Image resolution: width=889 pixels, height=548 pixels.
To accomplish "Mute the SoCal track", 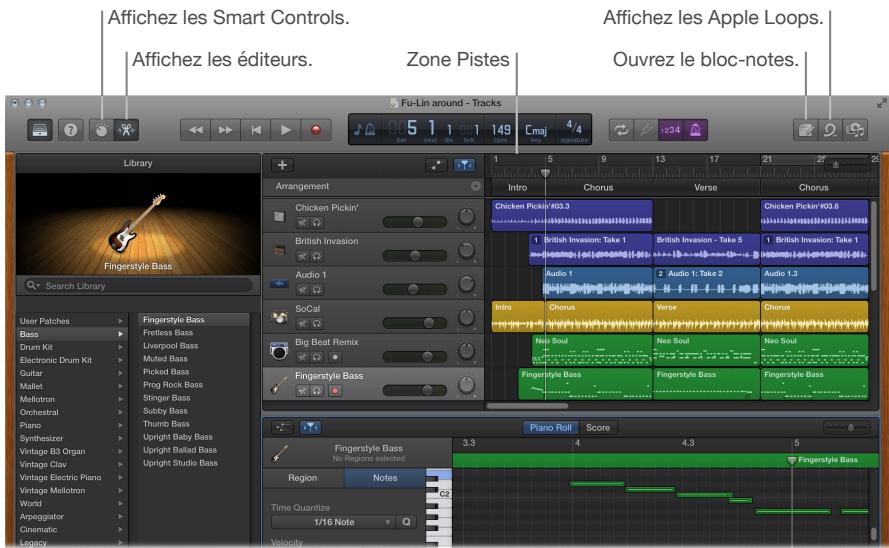I will 303,324.
